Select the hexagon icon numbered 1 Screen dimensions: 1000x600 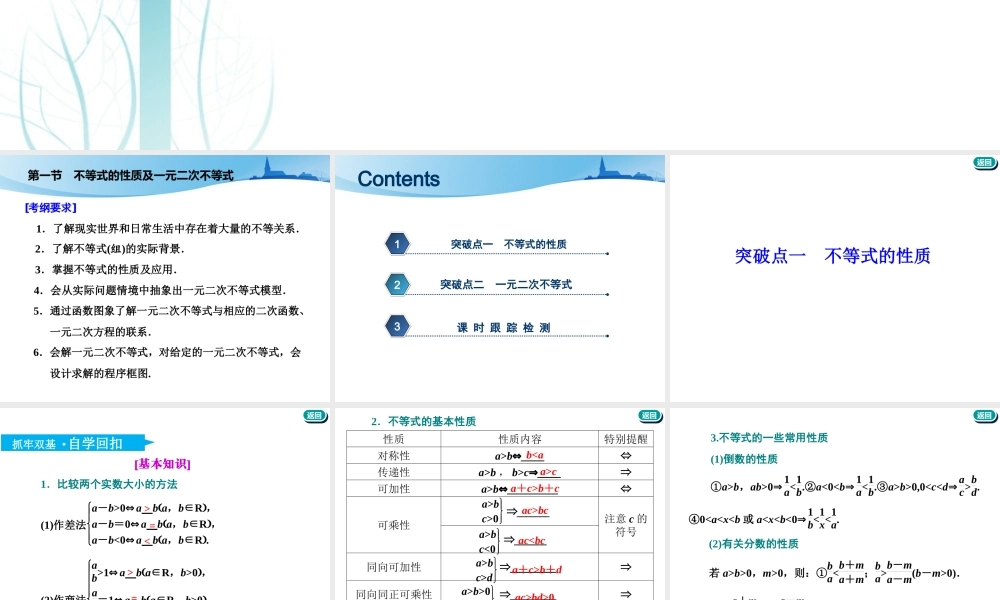click(397, 242)
